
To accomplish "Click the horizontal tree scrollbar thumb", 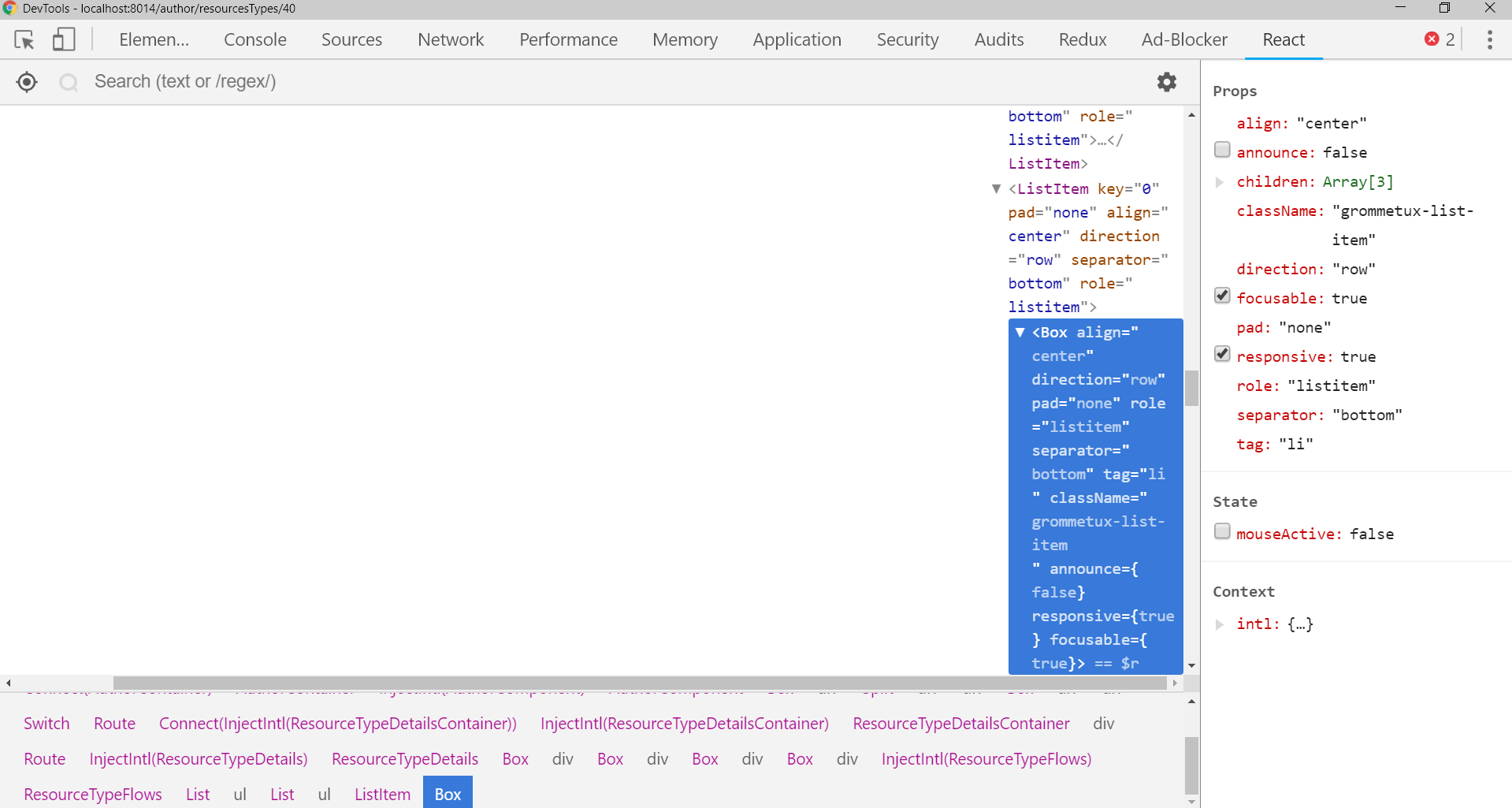I will pos(640,683).
